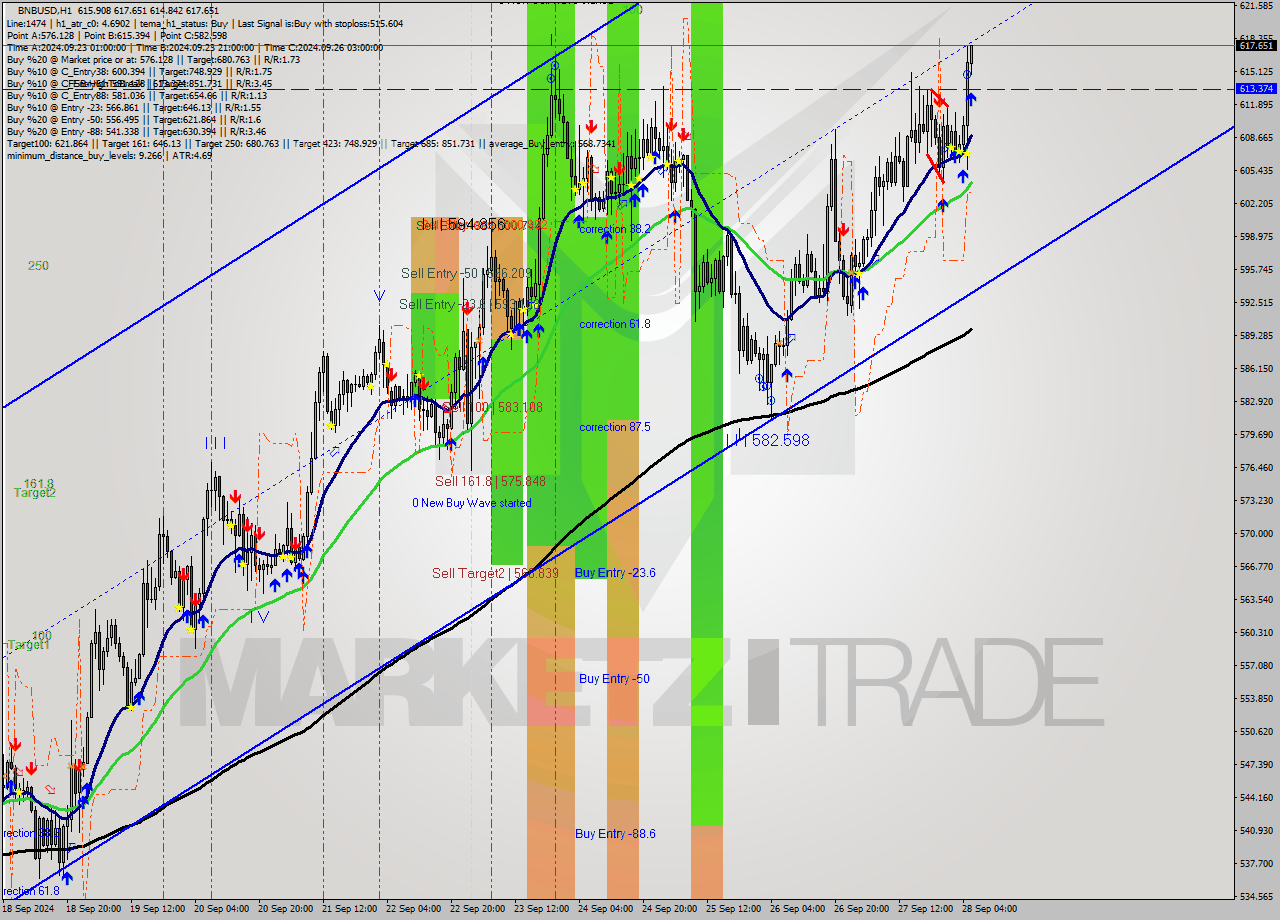Click the green '250' level label
The image size is (1280, 920).
click(x=38, y=266)
